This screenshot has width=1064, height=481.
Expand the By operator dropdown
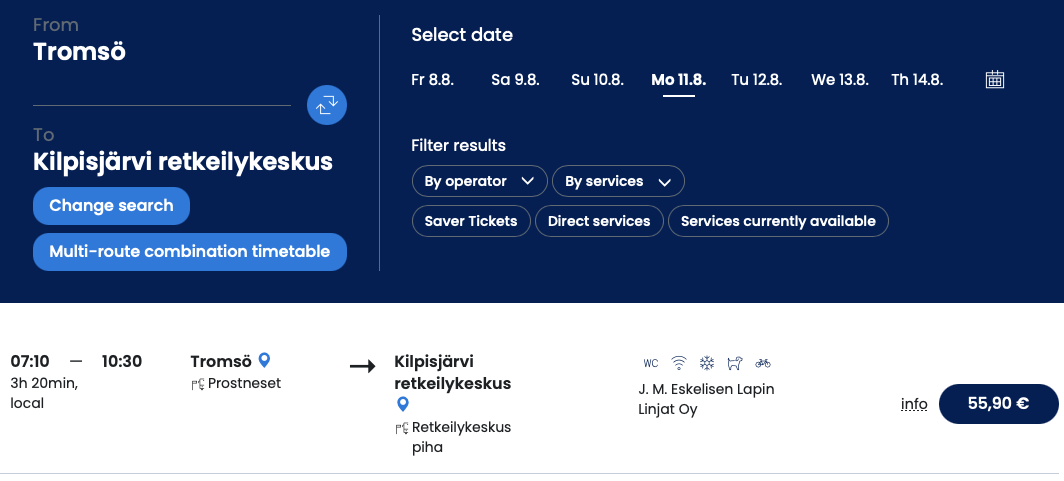480,181
